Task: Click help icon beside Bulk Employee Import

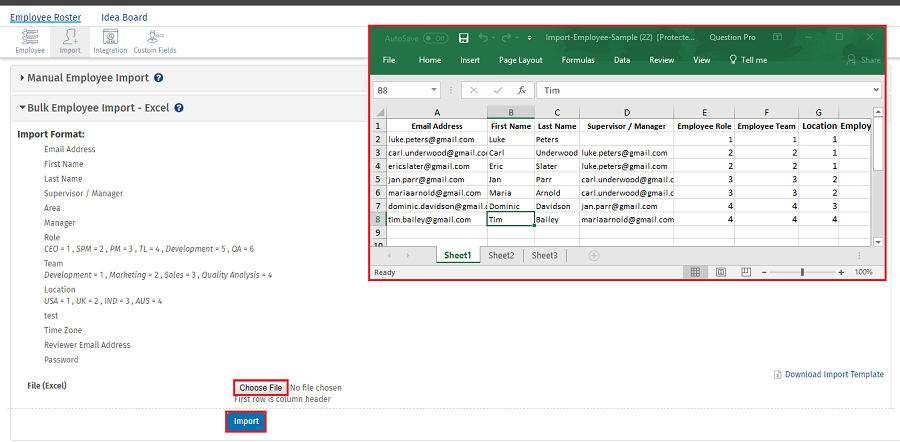Action: click(178, 108)
